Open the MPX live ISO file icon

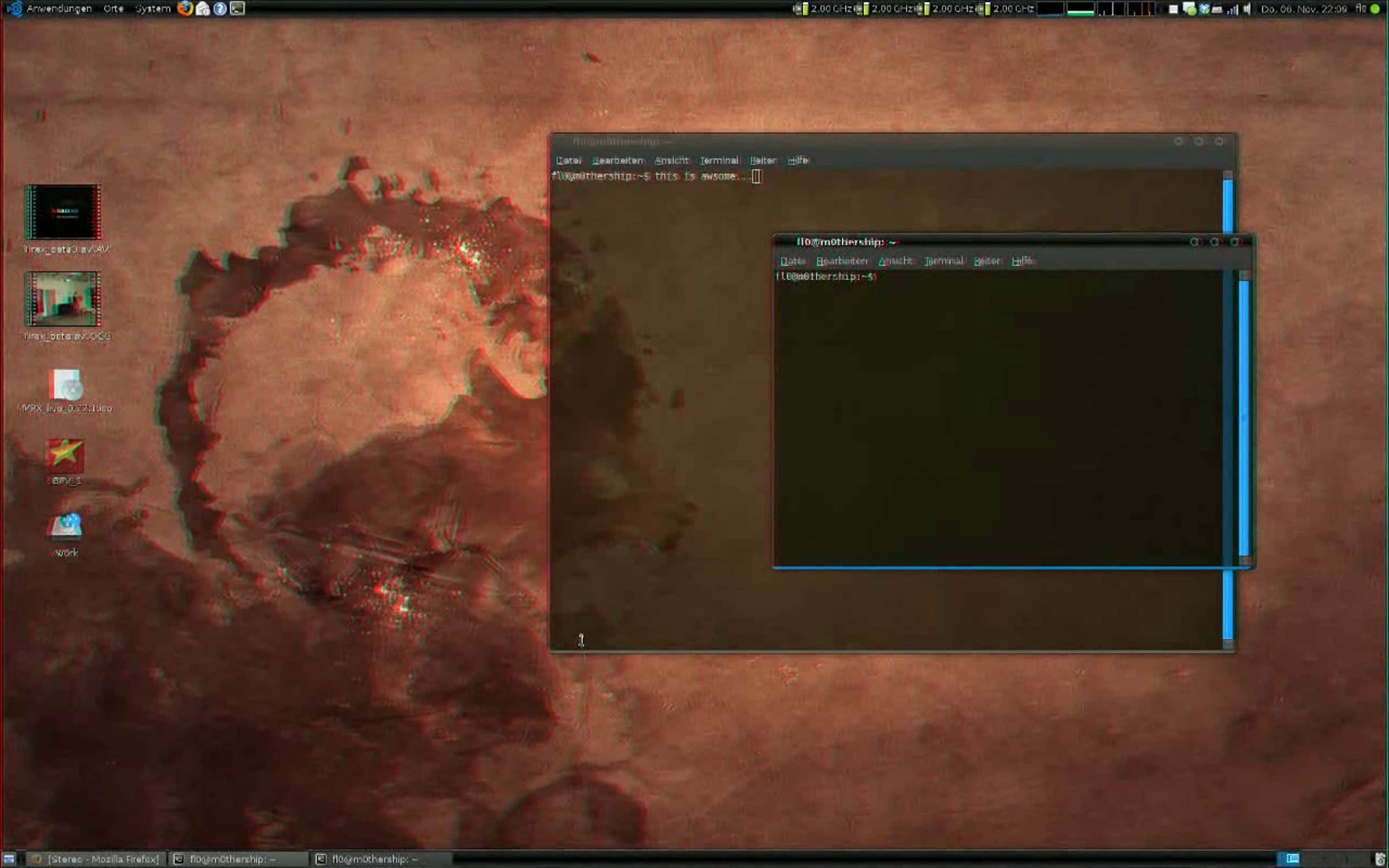[65, 384]
